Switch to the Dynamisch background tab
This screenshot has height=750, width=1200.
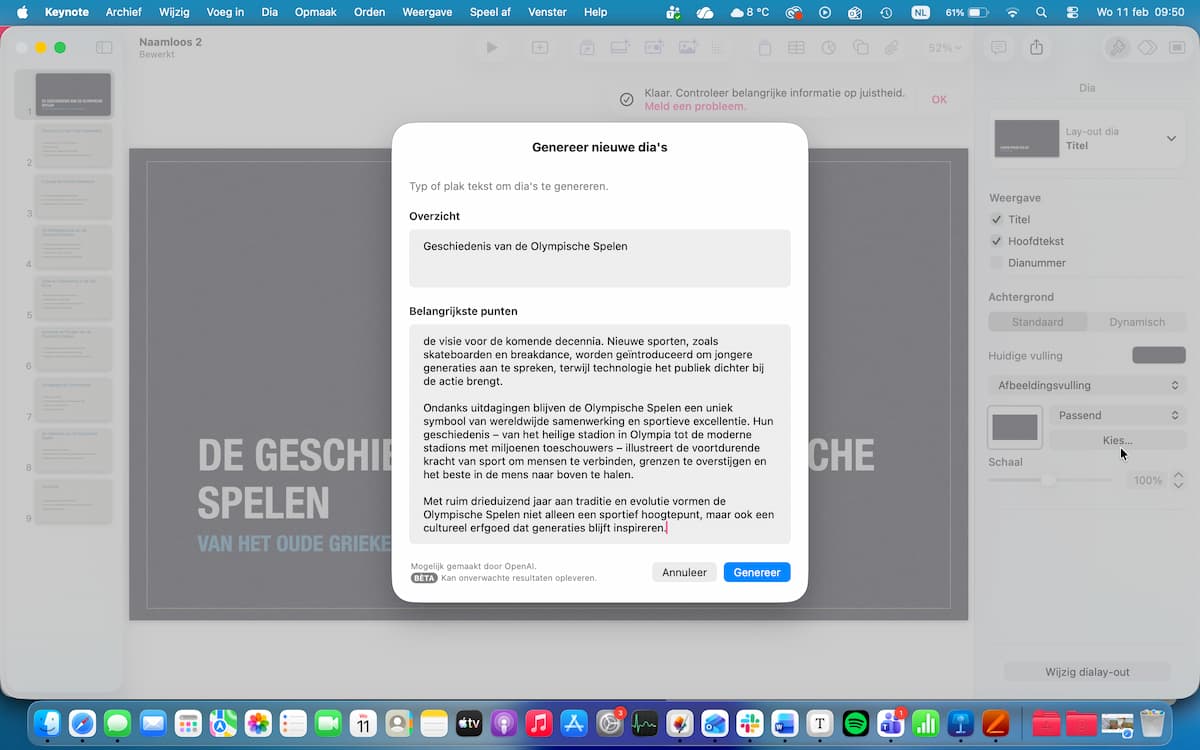[x=1137, y=322]
